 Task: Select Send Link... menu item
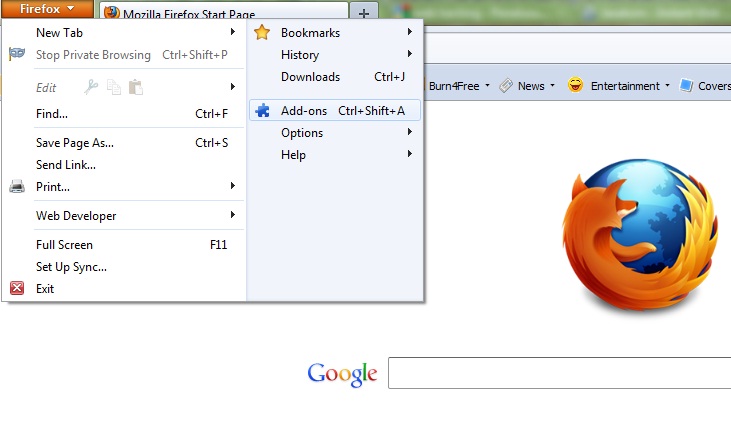click(124, 165)
